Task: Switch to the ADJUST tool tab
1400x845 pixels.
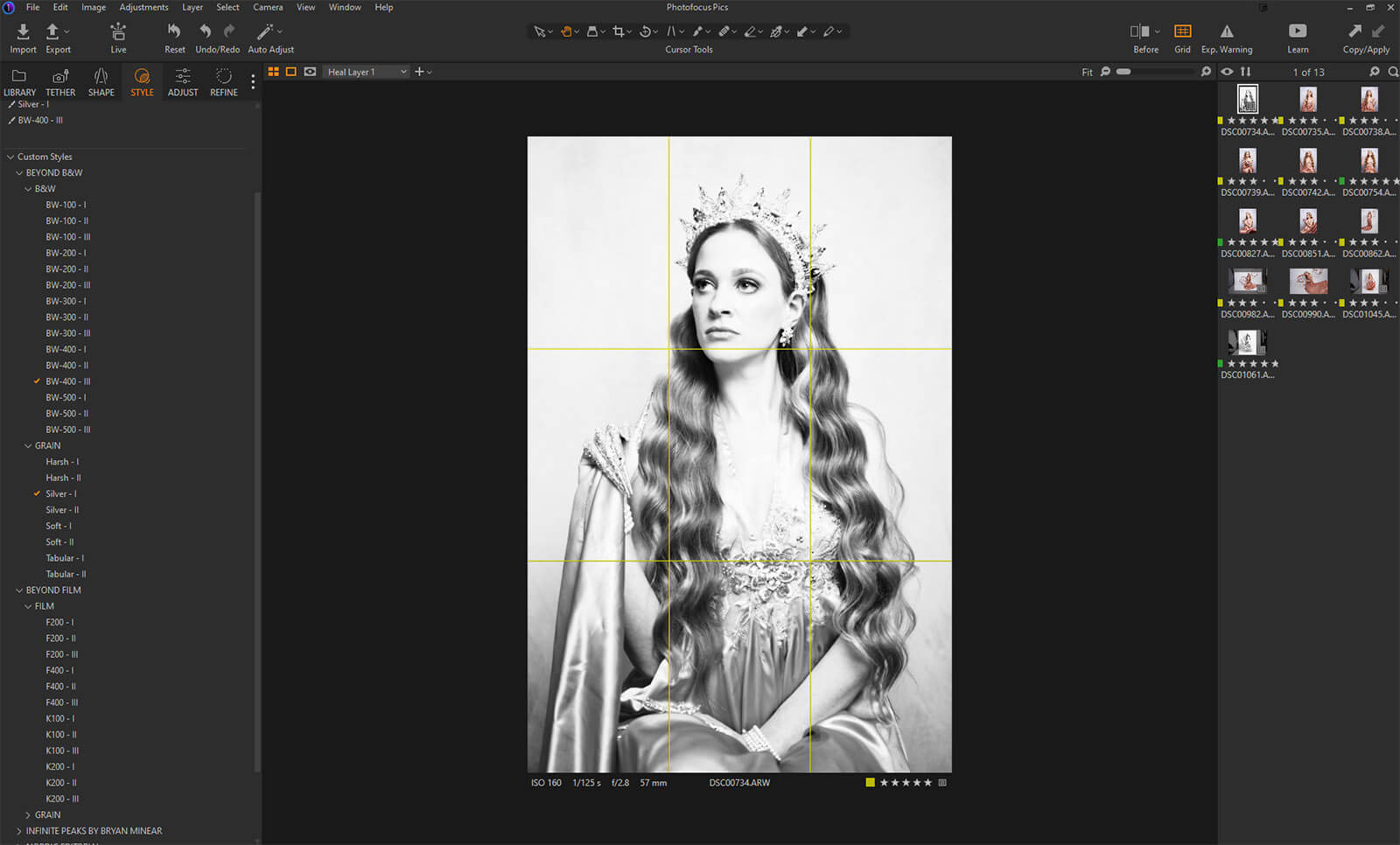Action: coord(183,81)
